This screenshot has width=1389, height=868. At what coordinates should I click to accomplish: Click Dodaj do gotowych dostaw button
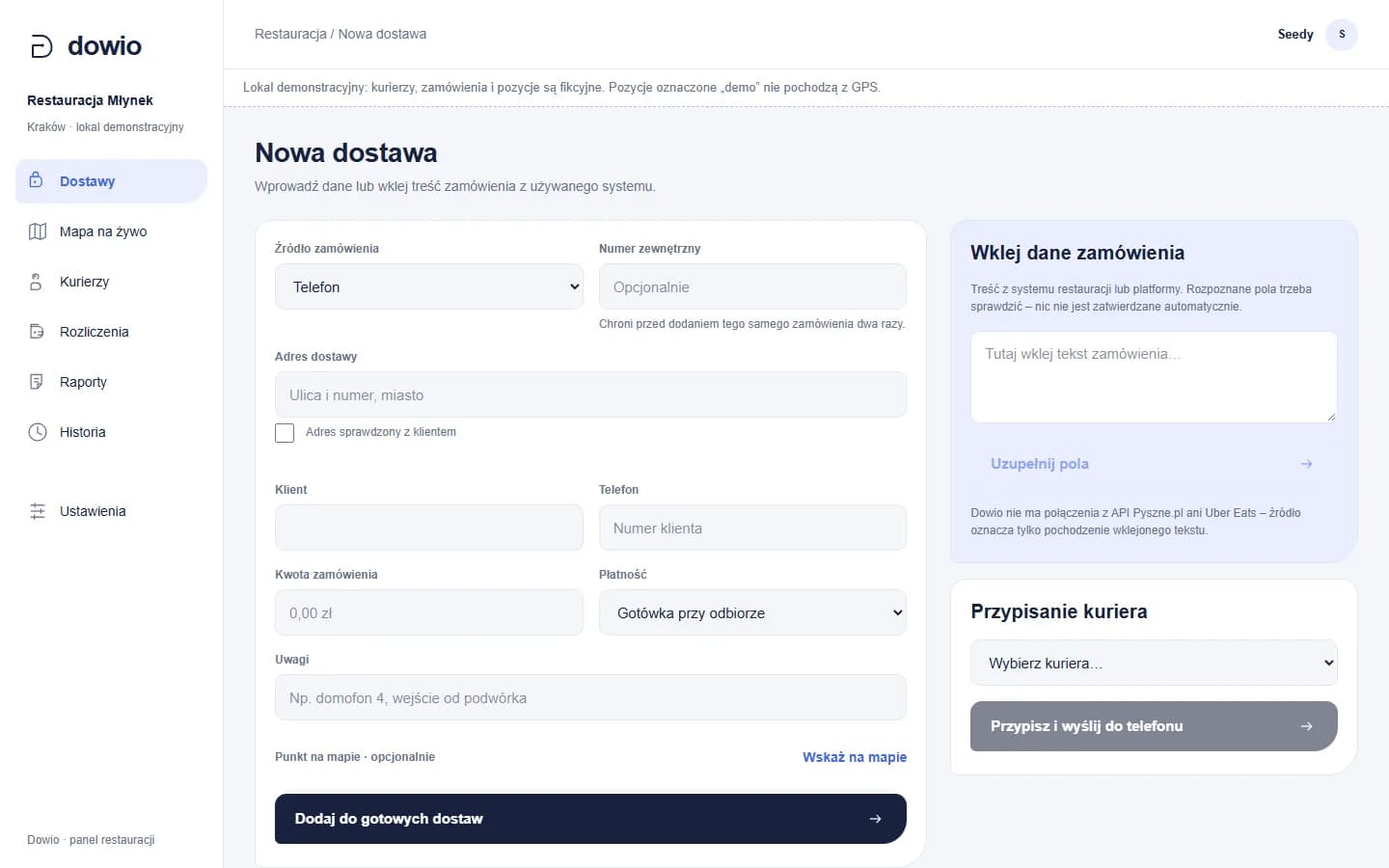click(x=590, y=819)
